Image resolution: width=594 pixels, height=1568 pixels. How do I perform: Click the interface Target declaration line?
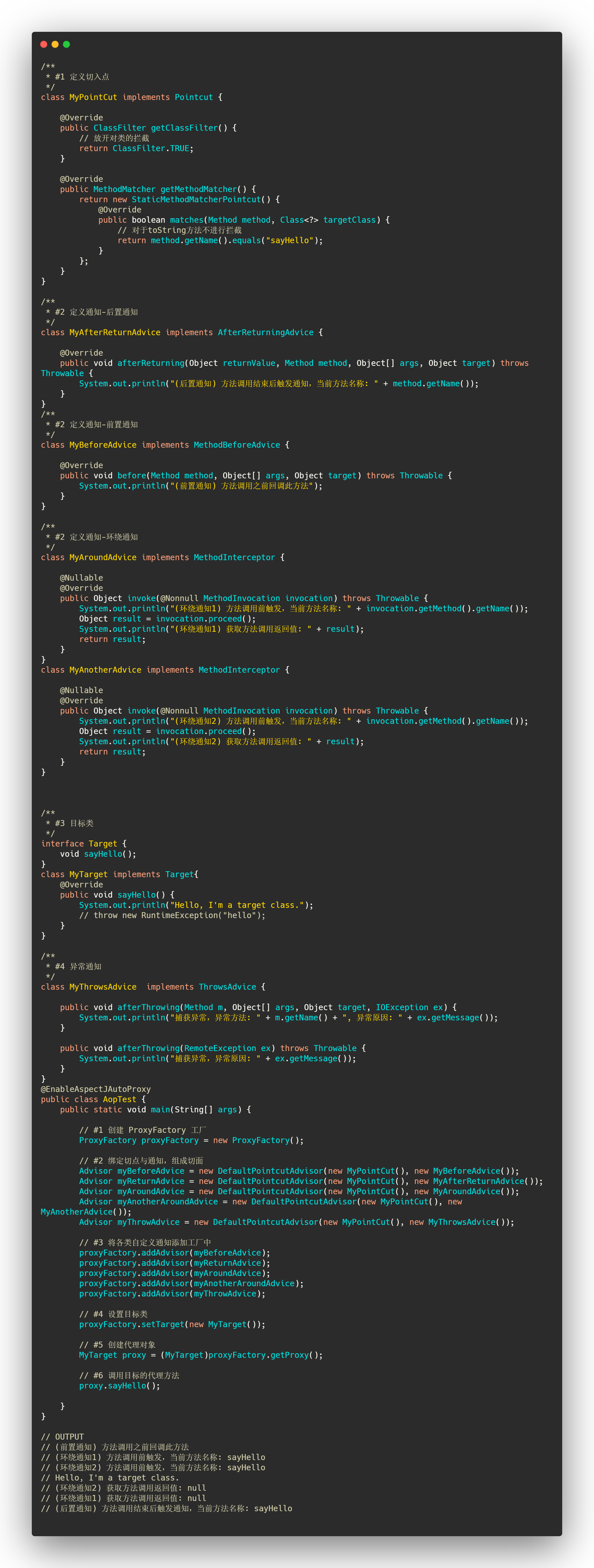point(83,844)
